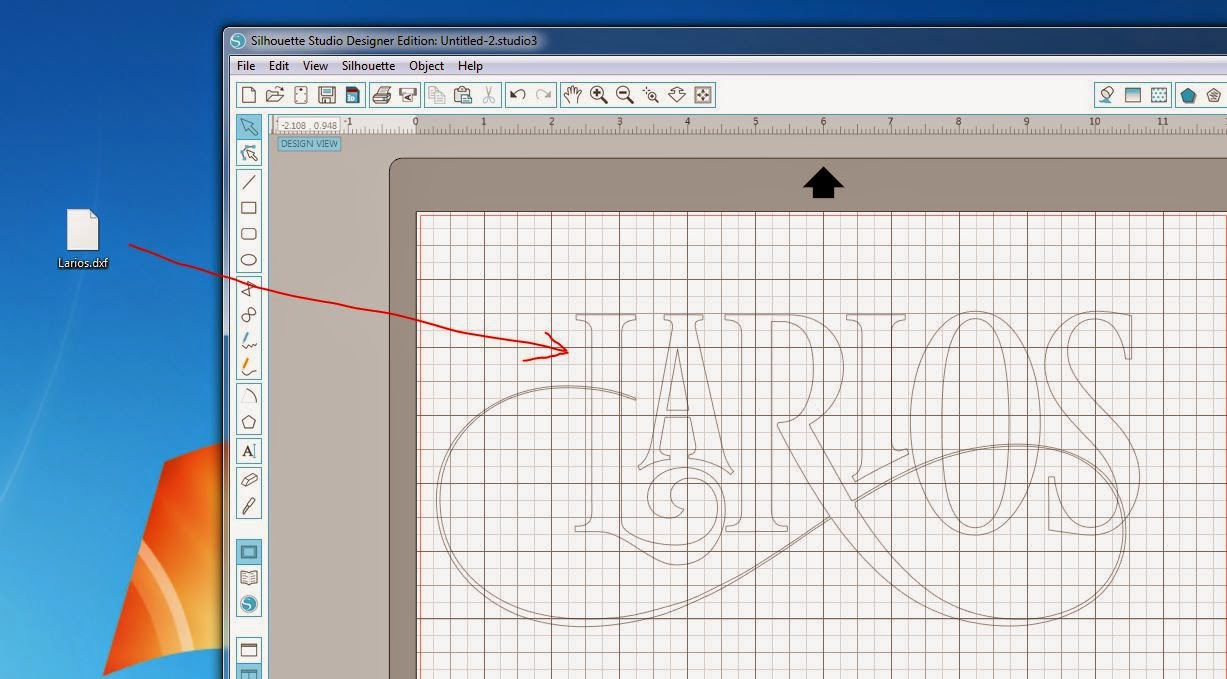
Task: Click the window icon below the Store icon
Action: pyautogui.click(x=249, y=649)
